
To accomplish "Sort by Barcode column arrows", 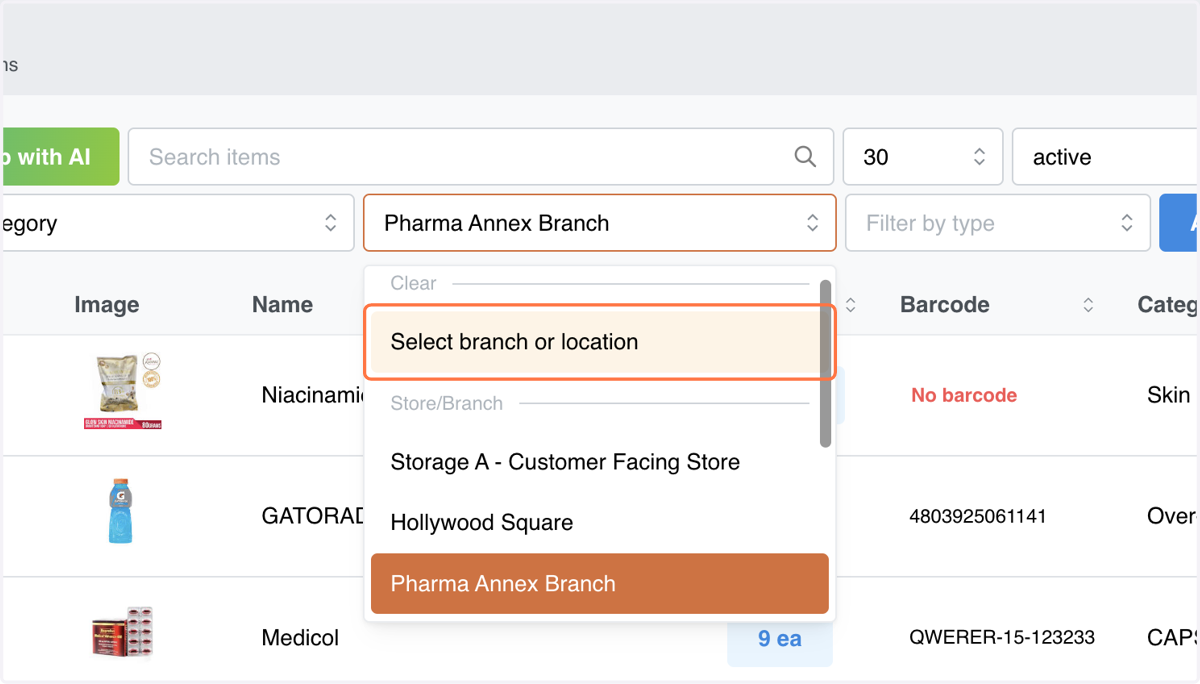I will click(x=1088, y=305).
